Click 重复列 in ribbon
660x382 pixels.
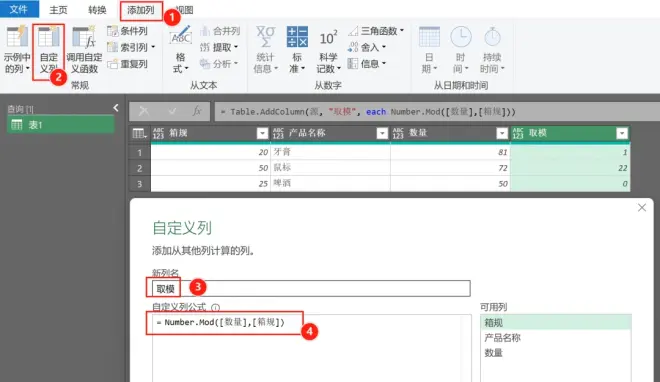point(127,64)
